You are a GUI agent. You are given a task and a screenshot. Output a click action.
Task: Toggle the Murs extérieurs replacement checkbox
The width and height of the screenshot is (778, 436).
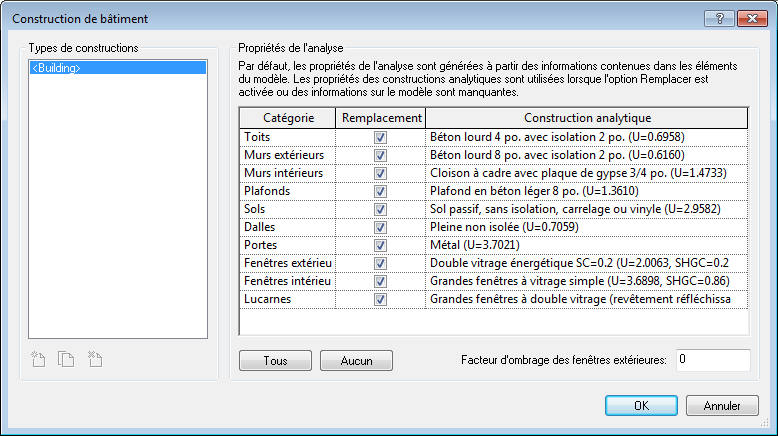point(380,155)
